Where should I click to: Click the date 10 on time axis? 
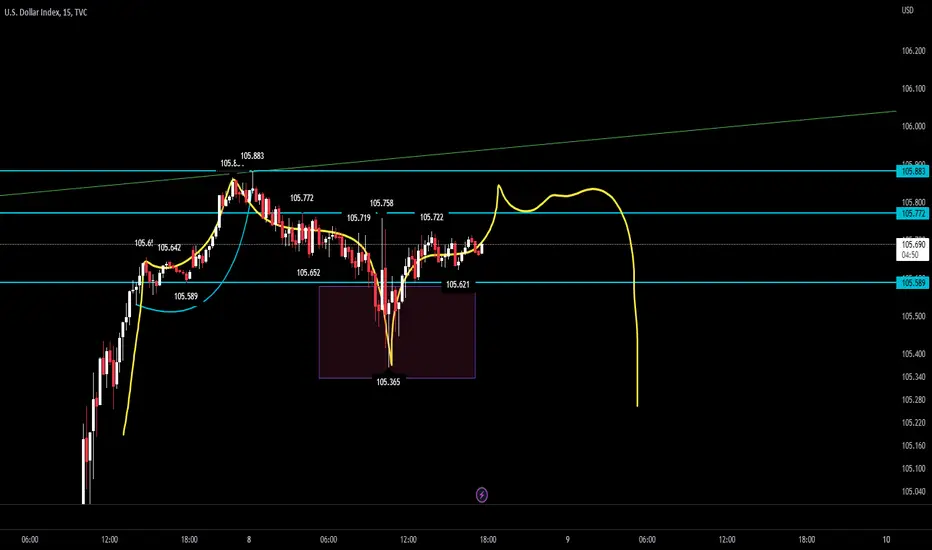[886, 540]
